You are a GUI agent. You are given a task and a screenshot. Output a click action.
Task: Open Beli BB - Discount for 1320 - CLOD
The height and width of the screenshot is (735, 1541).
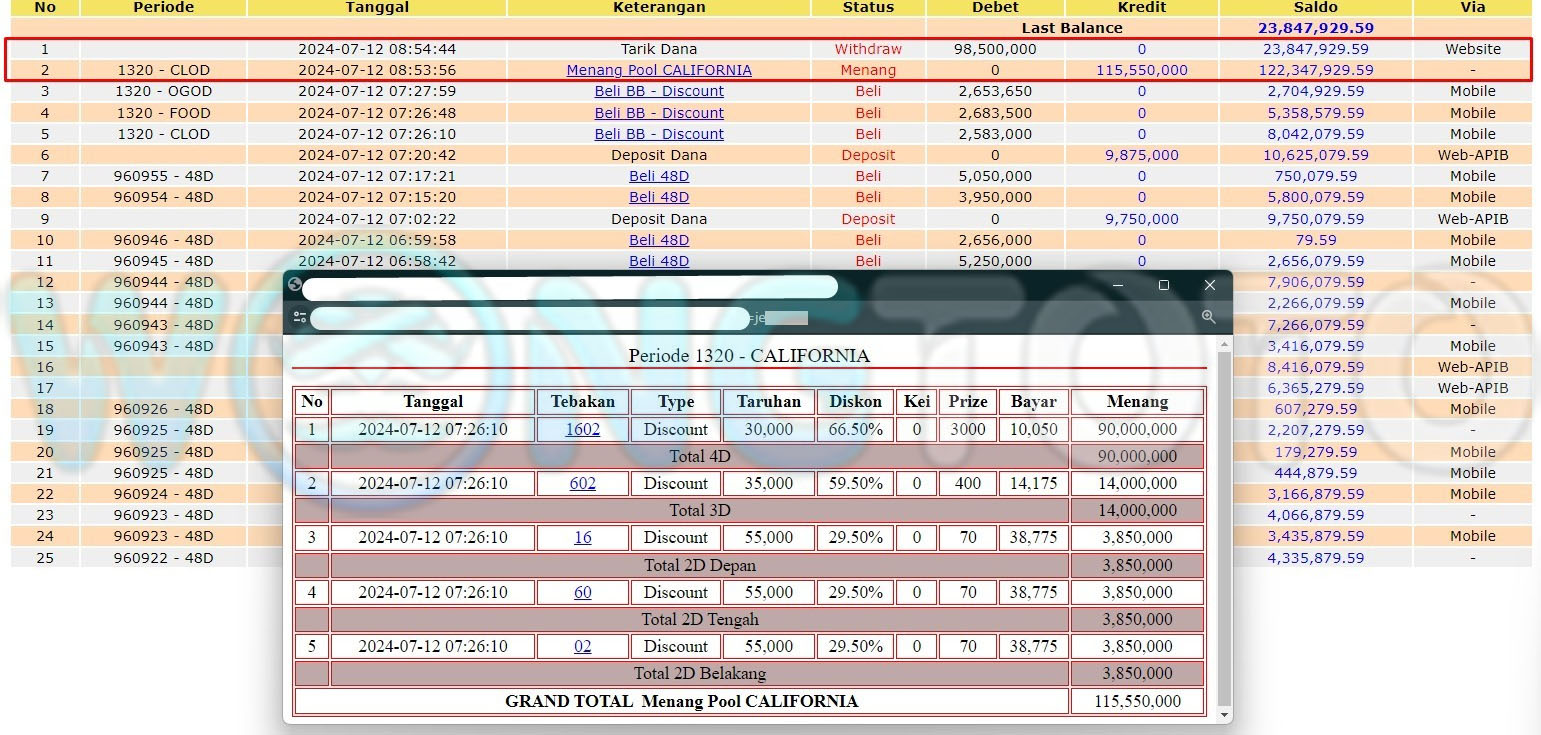[x=658, y=134]
